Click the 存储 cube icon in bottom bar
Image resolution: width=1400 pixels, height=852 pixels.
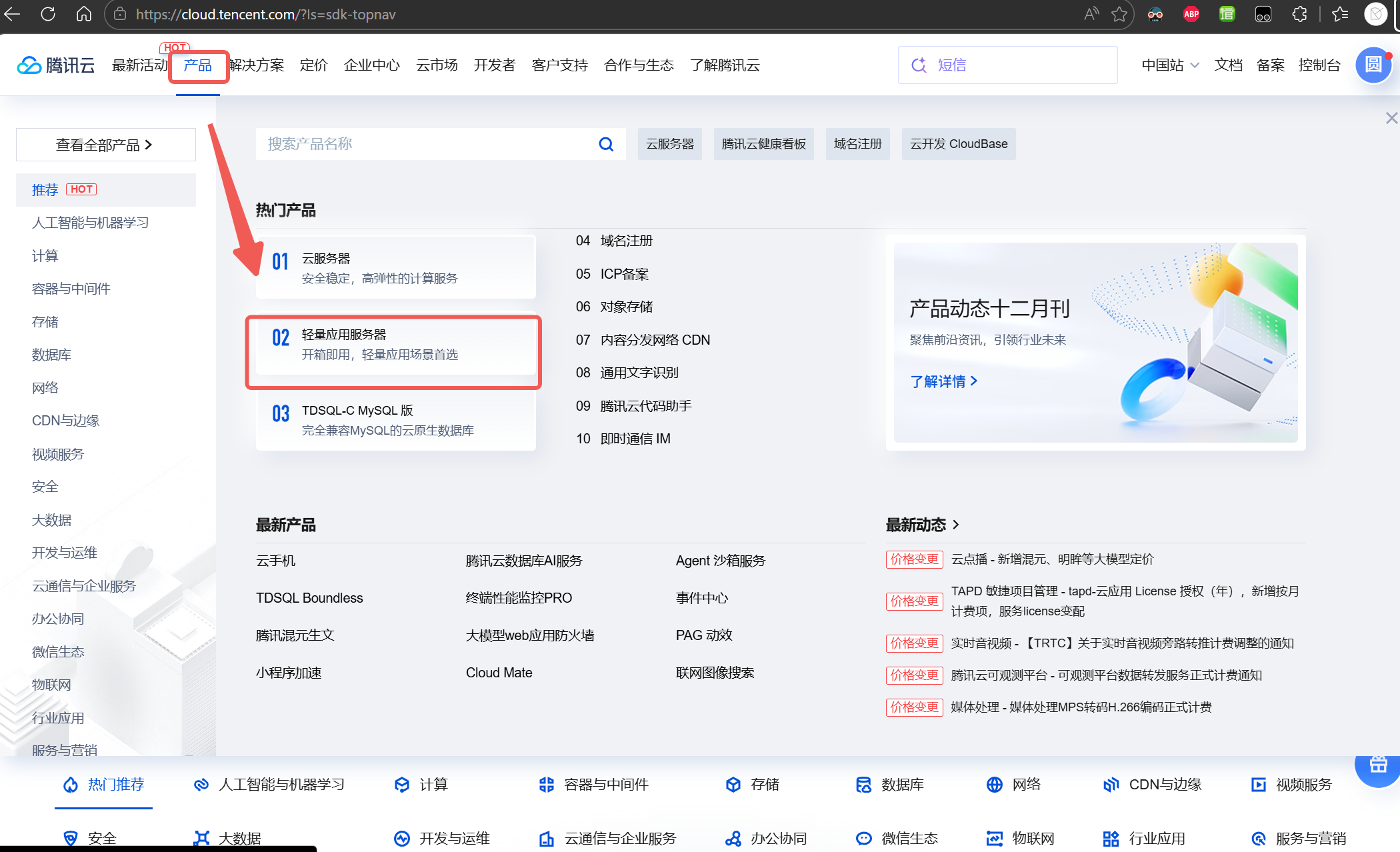(733, 785)
